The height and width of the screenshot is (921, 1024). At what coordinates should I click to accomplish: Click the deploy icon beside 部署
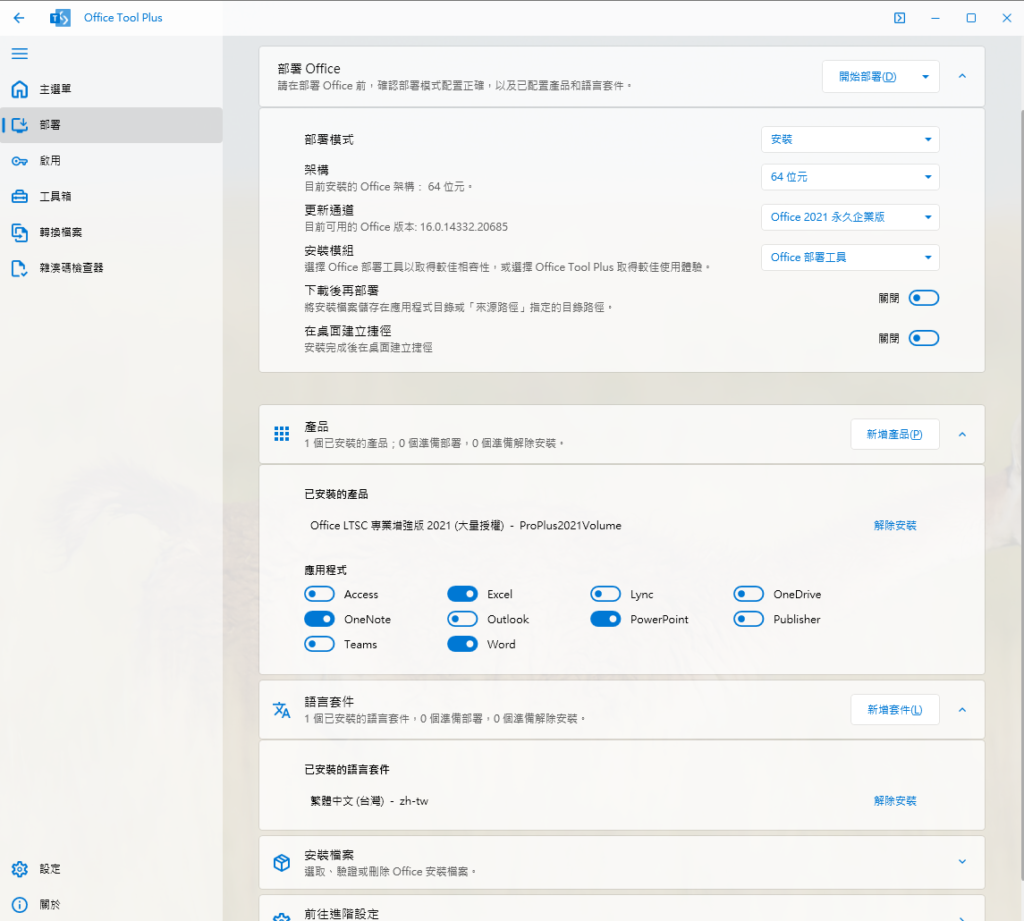[20, 125]
